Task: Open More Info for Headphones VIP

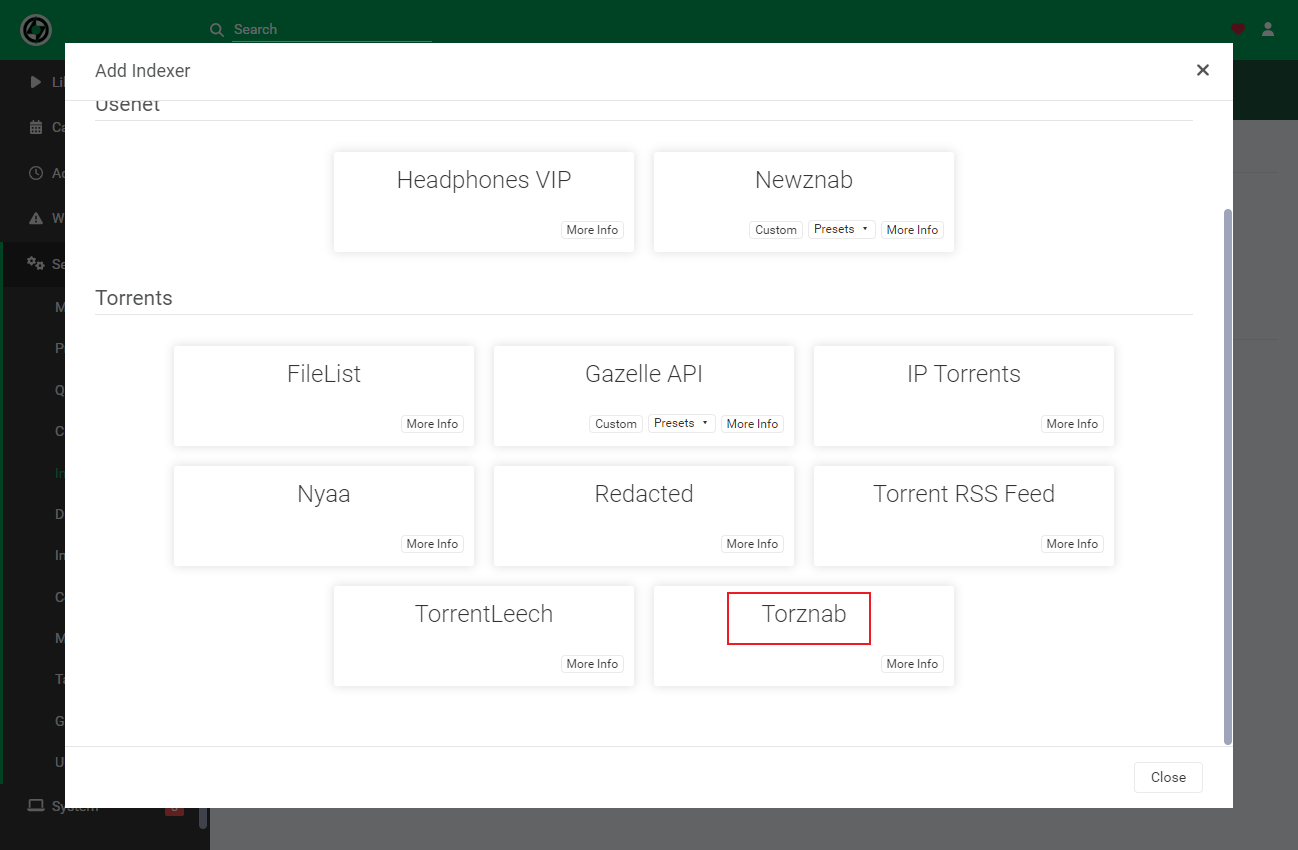Action: (592, 230)
